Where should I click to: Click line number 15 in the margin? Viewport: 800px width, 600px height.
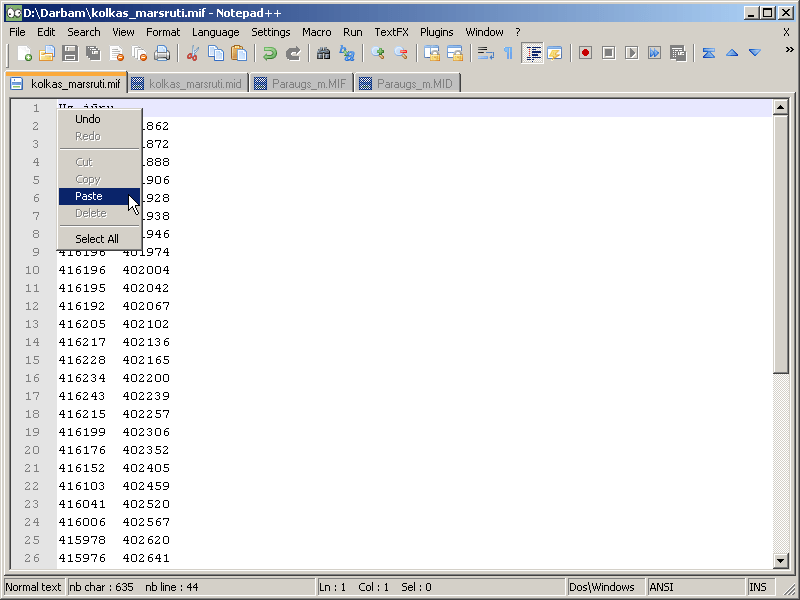coord(32,360)
